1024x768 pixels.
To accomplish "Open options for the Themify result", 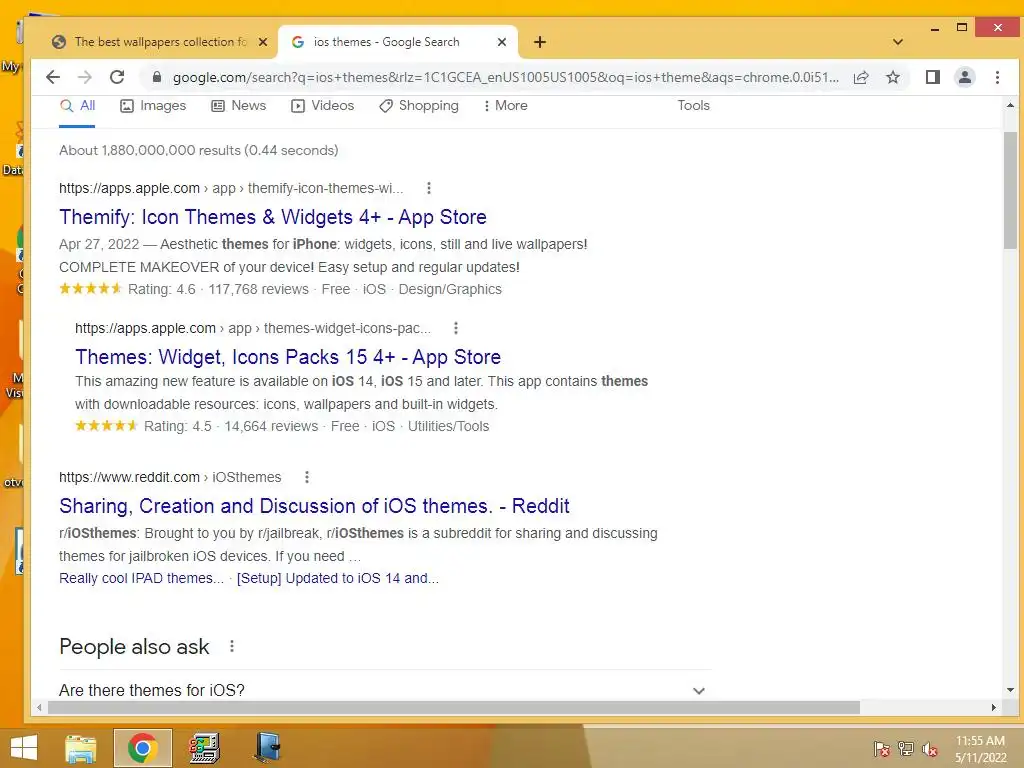I will point(428,188).
